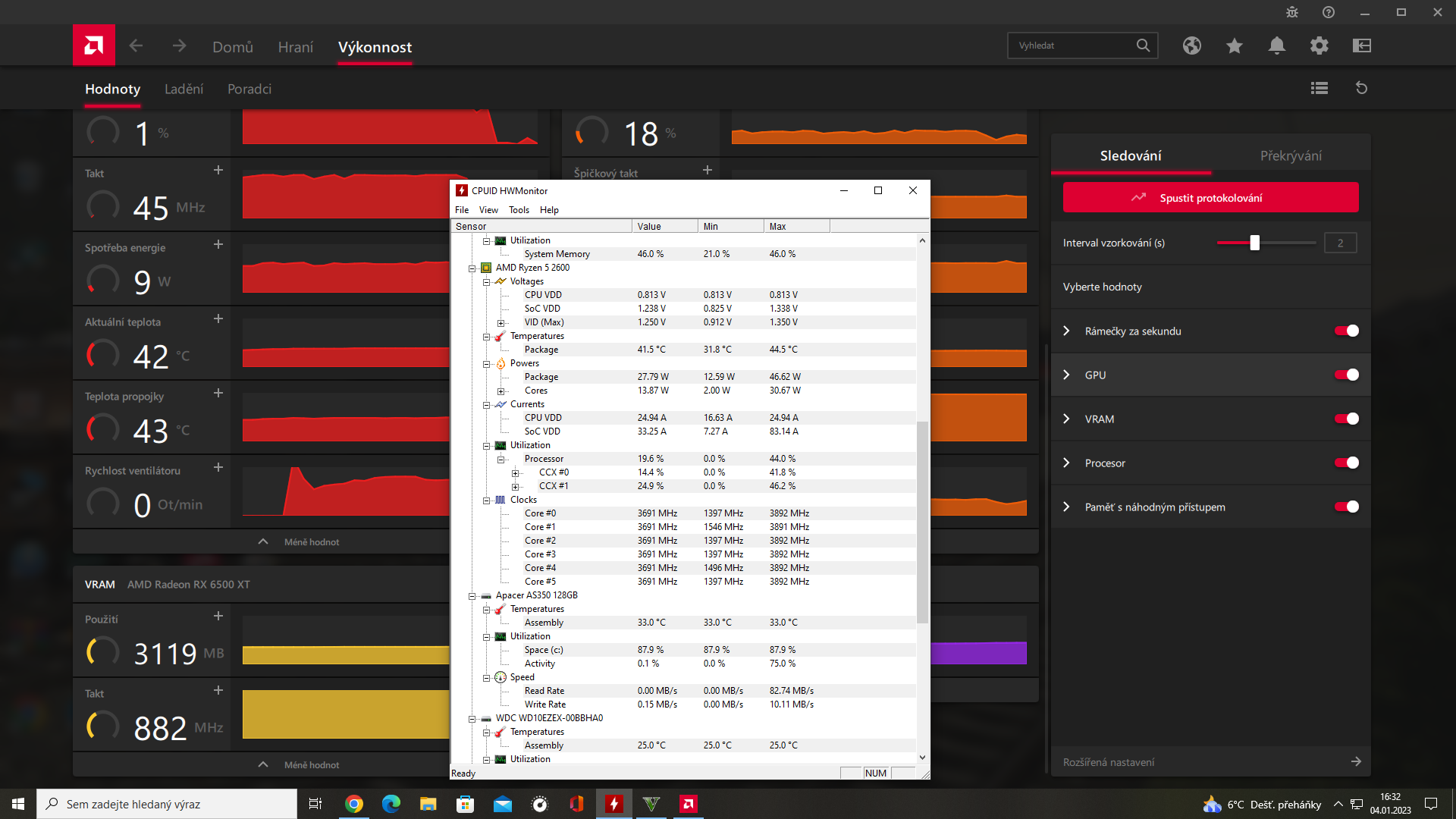Toggle Rámečky za sekundu switch
The width and height of the screenshot is (1456, 819).
[x=1347, y=331]
